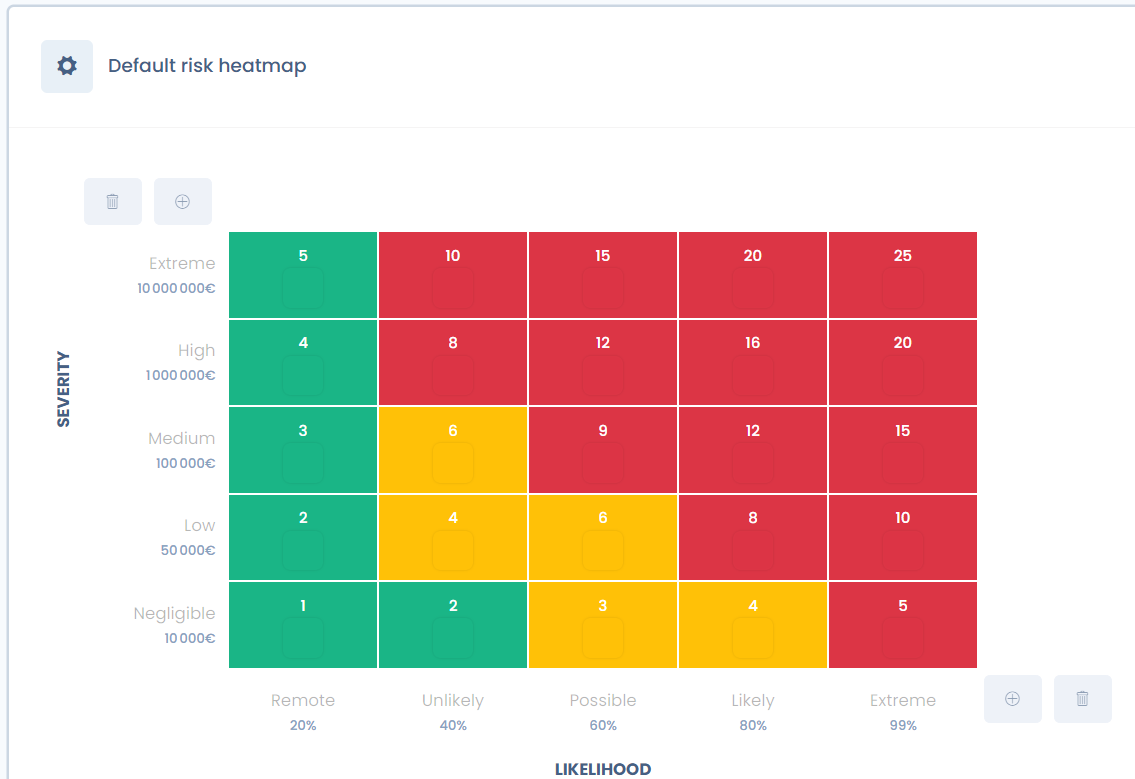Screen dimensions: 1135x779
Task: Edit the Negligible severity label
Action: 174,614
